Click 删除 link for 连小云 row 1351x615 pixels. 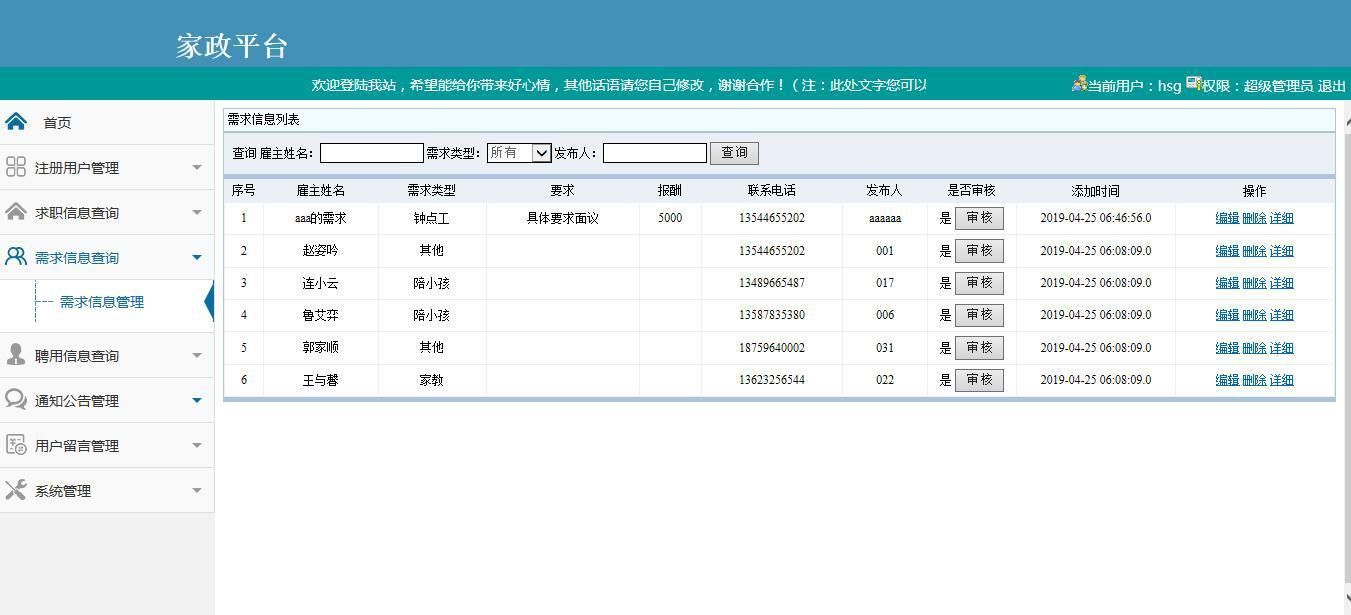point(1254,283)
